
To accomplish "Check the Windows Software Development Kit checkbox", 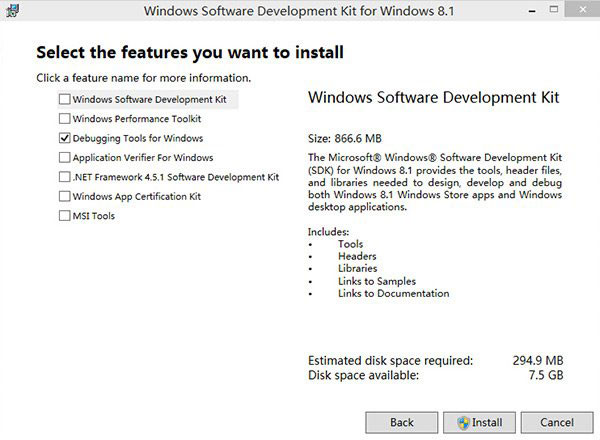I will tap(65, 99).
